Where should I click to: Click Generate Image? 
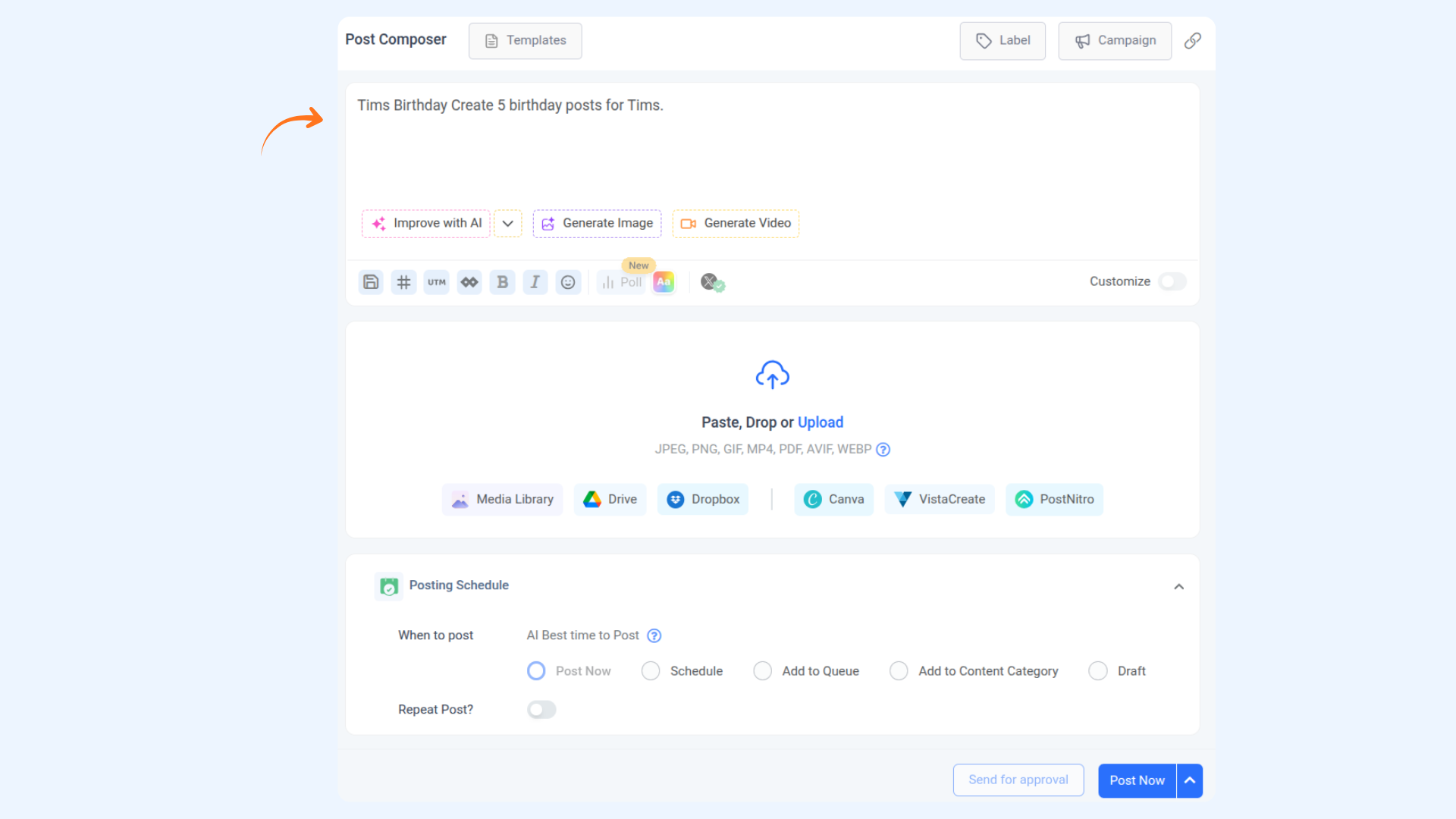point(598,224)
